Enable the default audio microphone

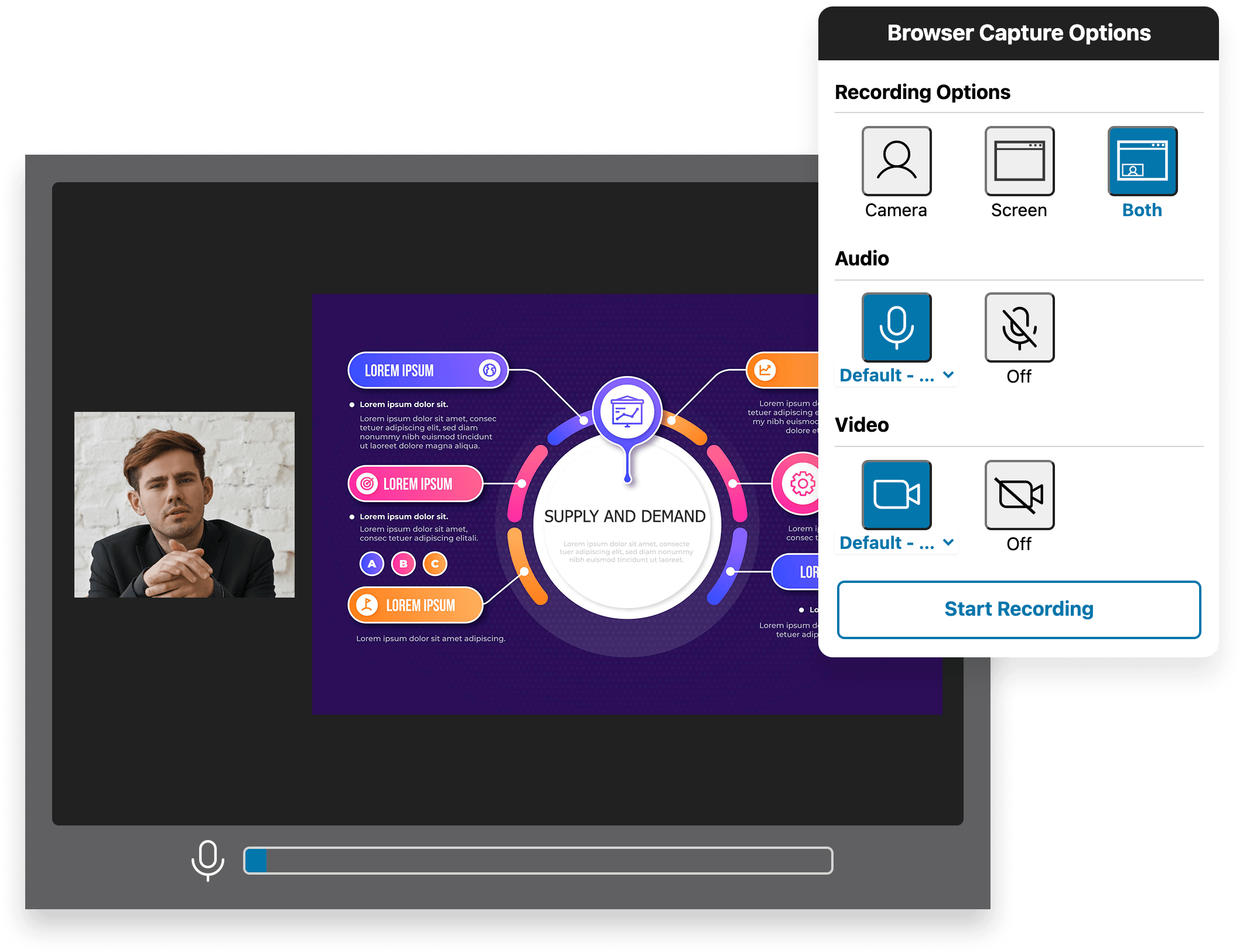(x=896, y=327)
